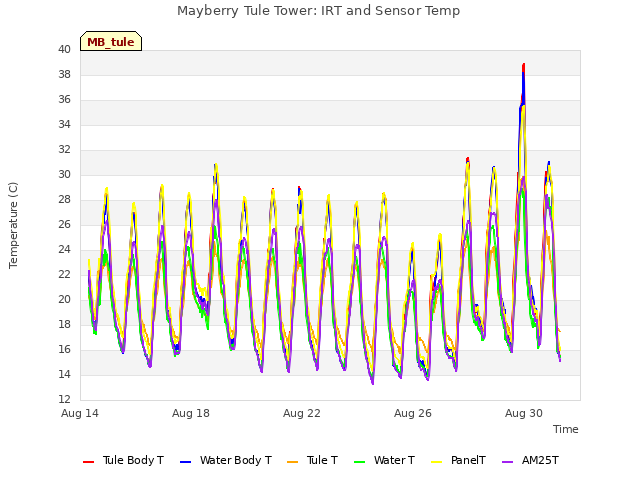This screenshot has height=480, width=640.
Task: Click the 'Aug 26' x-axis tick label
Action: [x=413, y=413]
